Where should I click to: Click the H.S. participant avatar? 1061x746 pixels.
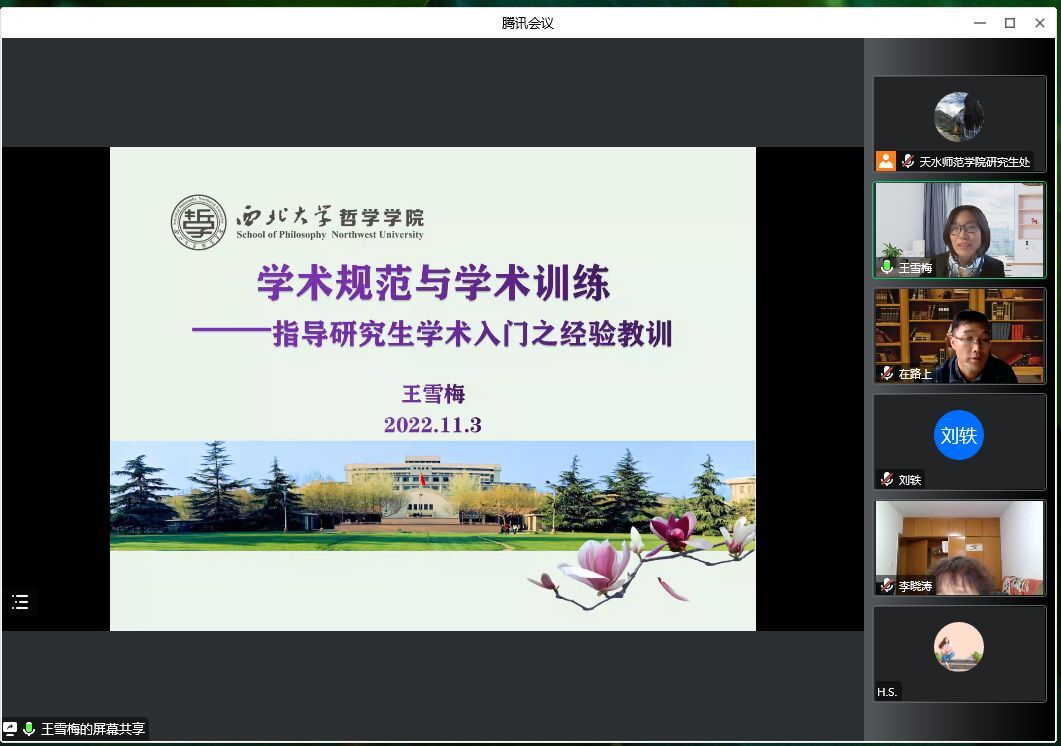pyautogui.click(x=958, y=647)
